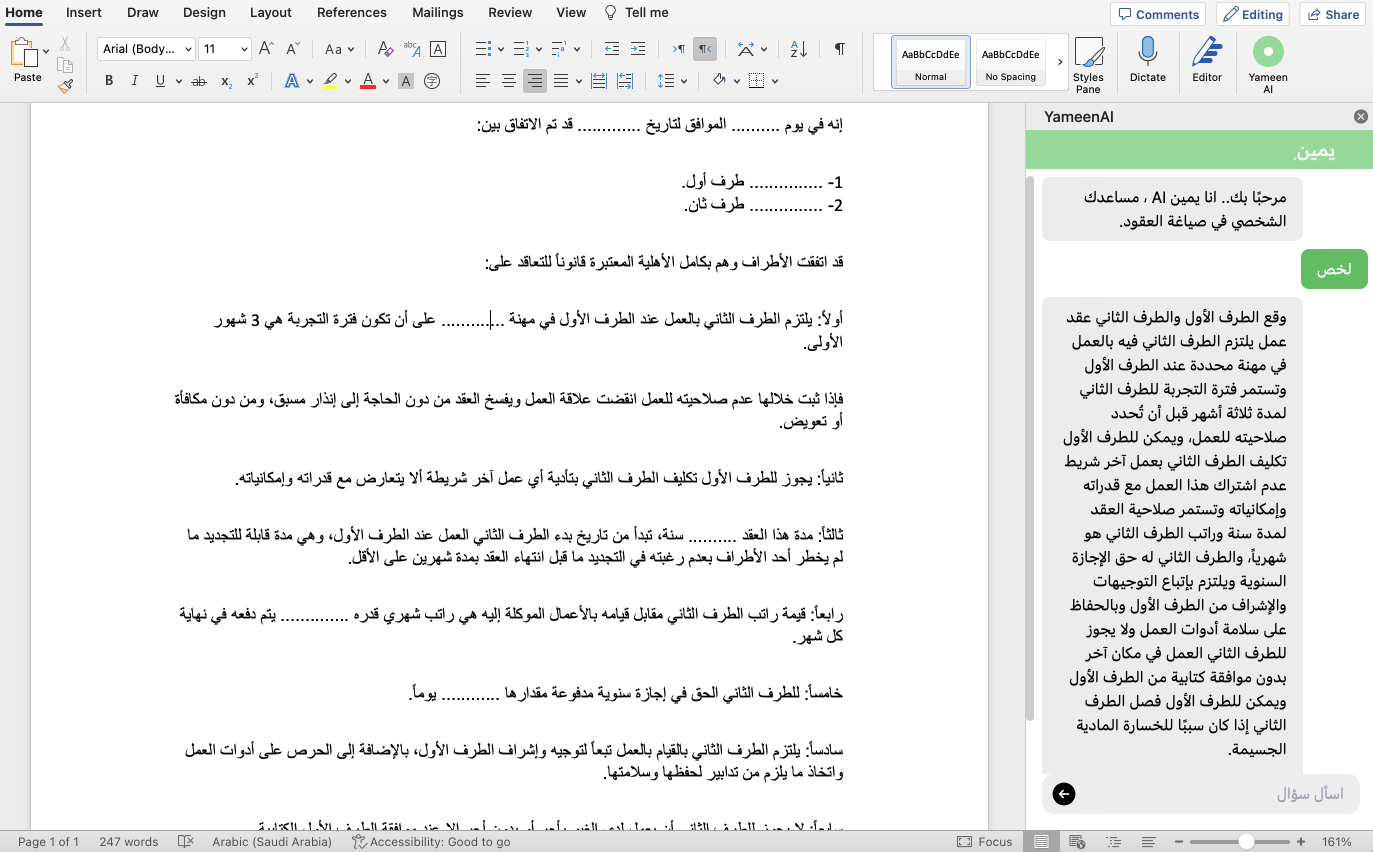Screen dimensions: 1373x852
Task: Select the Italic formatting icon
Action: (134, 81)
